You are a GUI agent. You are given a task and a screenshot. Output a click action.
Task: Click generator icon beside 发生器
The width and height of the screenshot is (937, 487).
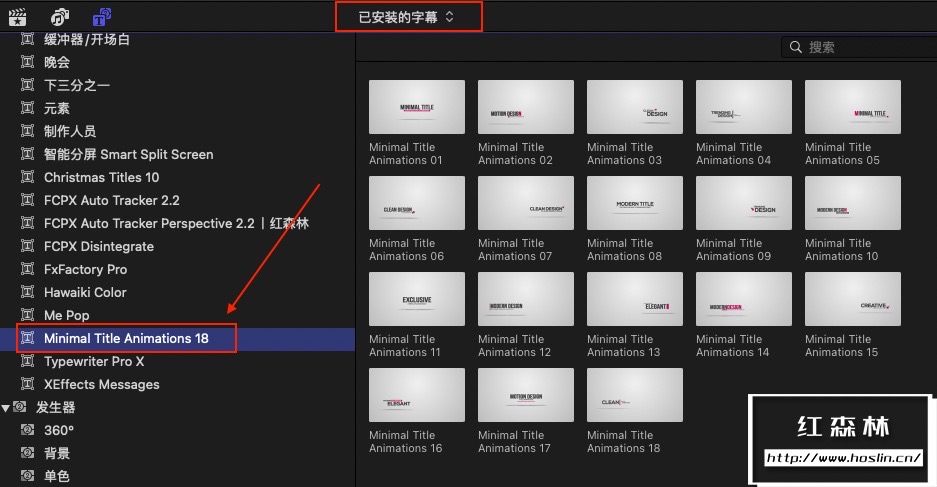(20, 407)
